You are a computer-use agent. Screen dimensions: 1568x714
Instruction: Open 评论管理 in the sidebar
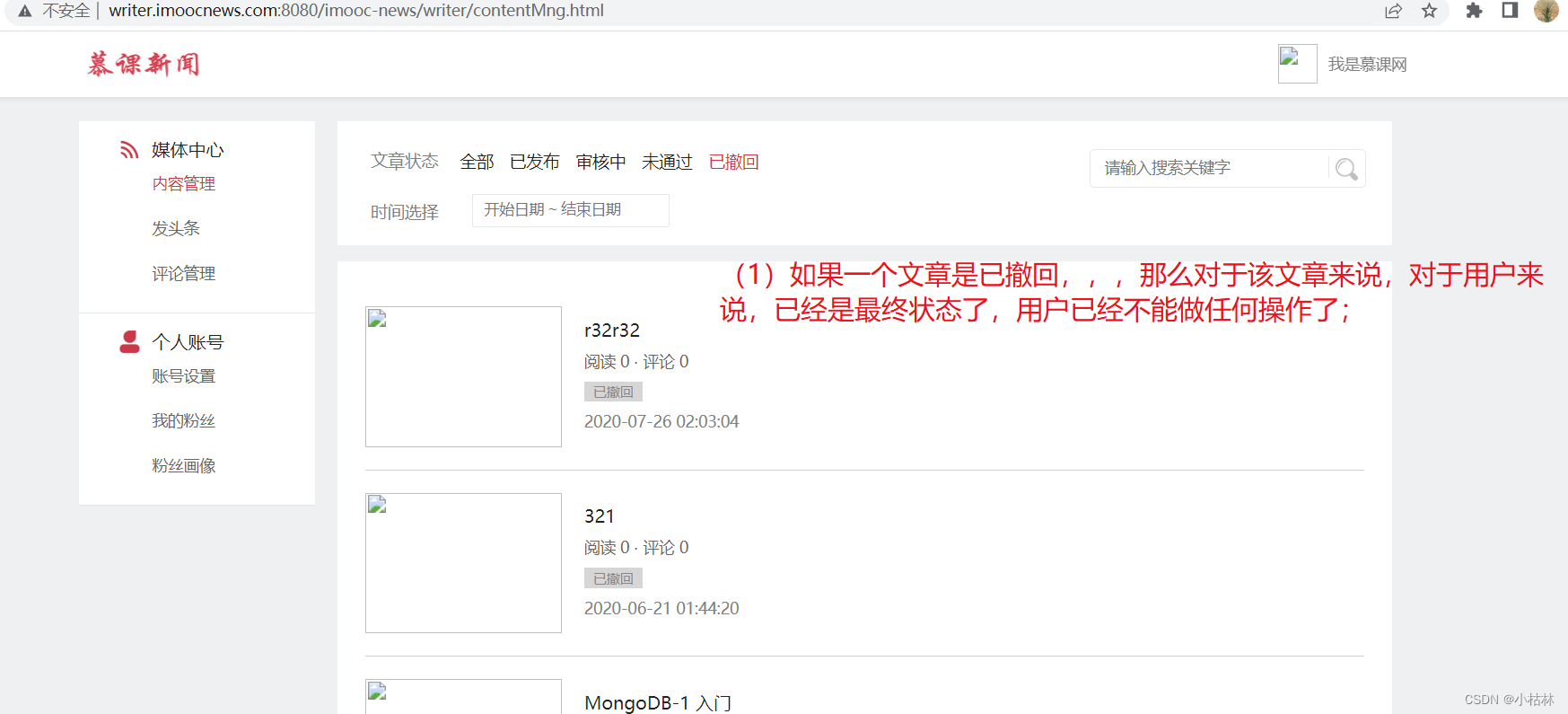183,273
